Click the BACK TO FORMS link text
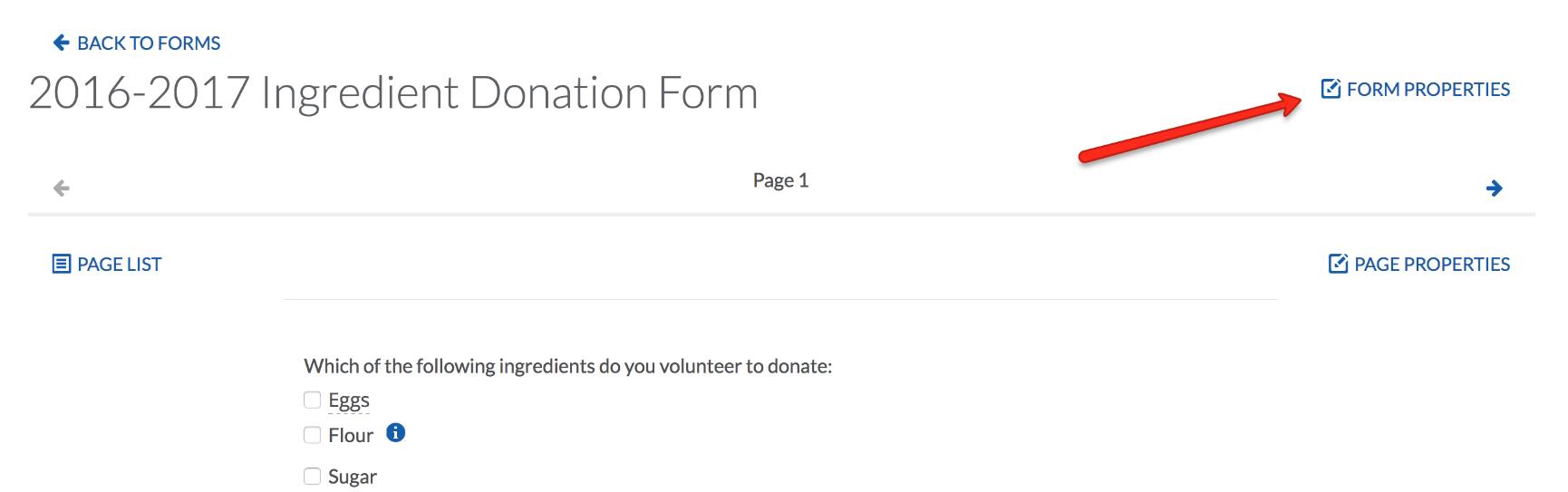 (x=149, y=43)
